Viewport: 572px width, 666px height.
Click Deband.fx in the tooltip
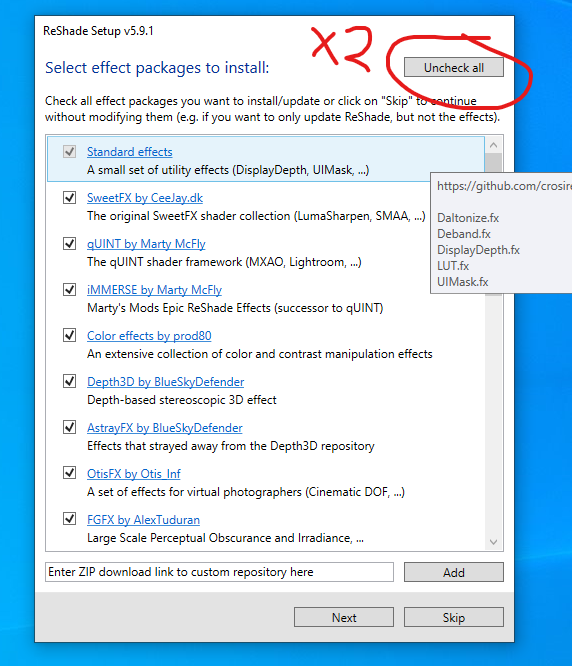tap(464, 234)
